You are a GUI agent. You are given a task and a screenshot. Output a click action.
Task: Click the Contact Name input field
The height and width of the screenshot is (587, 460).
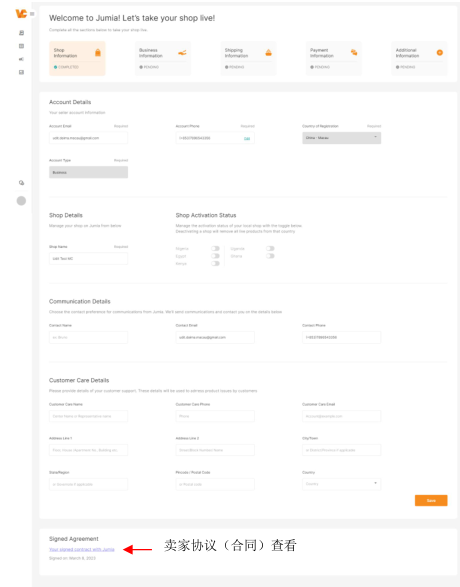pos(88,337)
